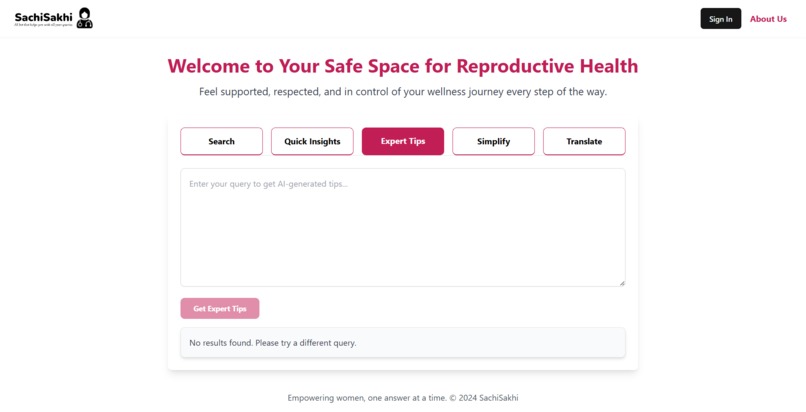Viewport: 806px width, 412px height.
Task: Click the SachiSakhi woman doctor logo icon
Action: (84, 18)
